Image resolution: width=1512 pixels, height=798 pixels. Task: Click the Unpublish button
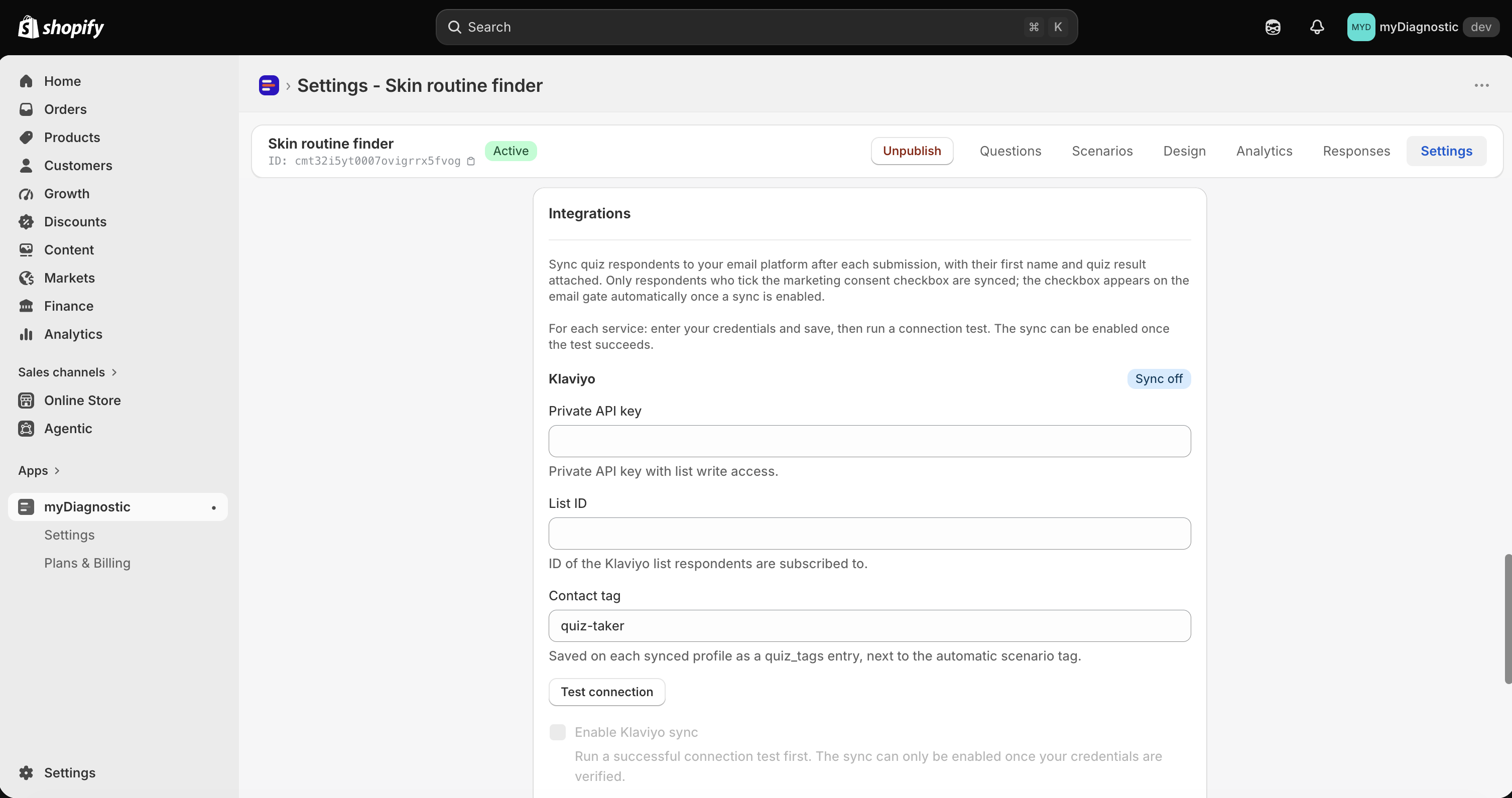point(912,152)
